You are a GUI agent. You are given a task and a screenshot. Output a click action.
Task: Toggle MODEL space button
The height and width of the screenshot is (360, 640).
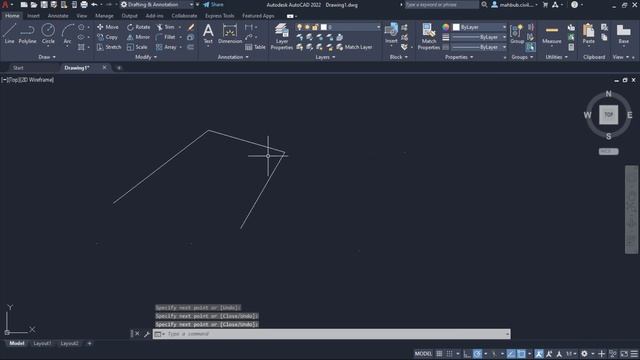423,353
